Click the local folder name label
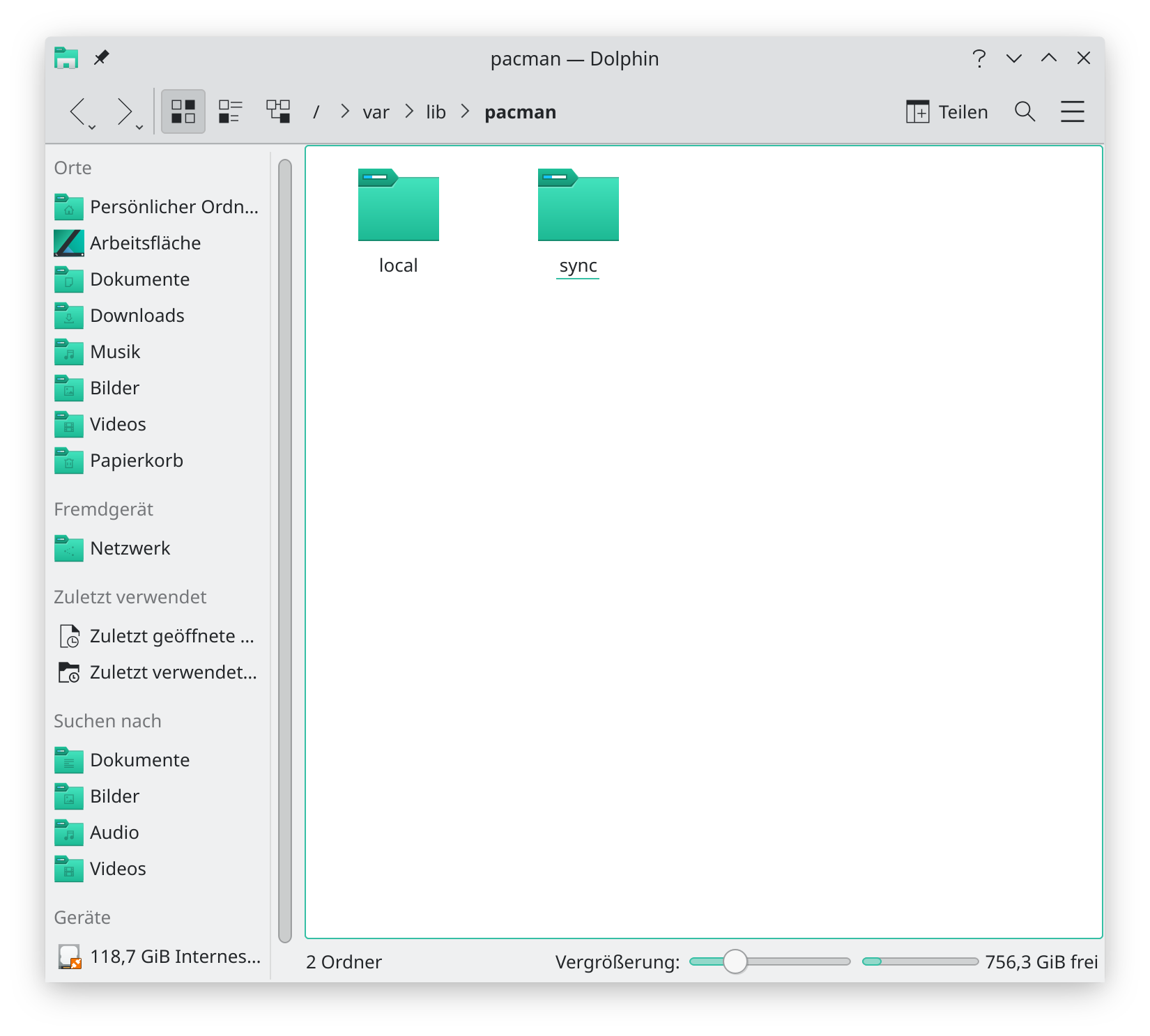The width and height of the screenshot is (1150, 1036). (x=398, y=265)
